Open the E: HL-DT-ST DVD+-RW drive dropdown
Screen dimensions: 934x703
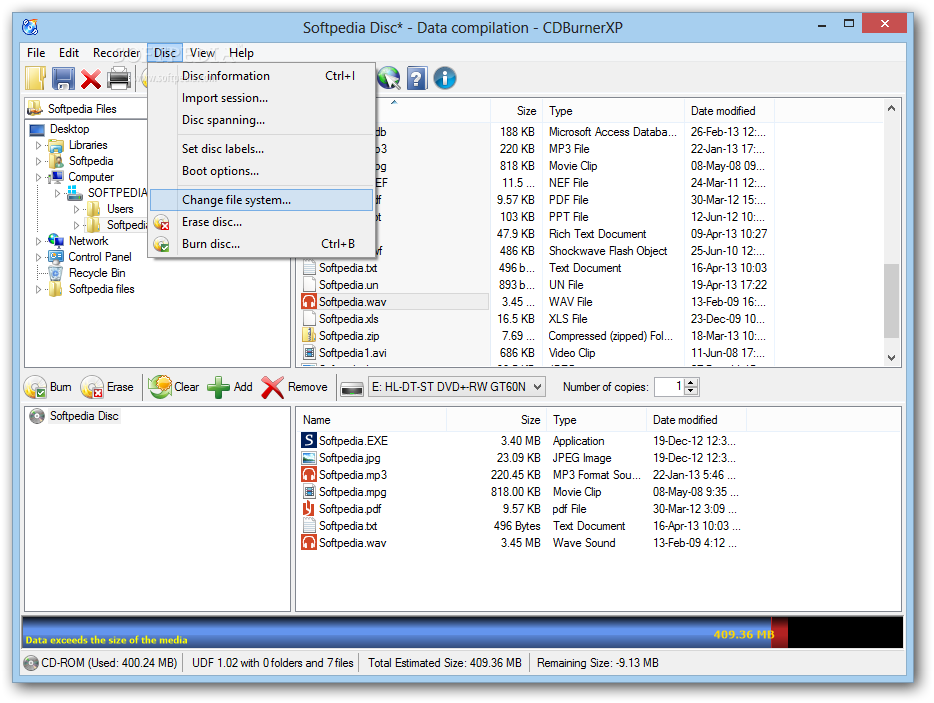tap(456, 387)
